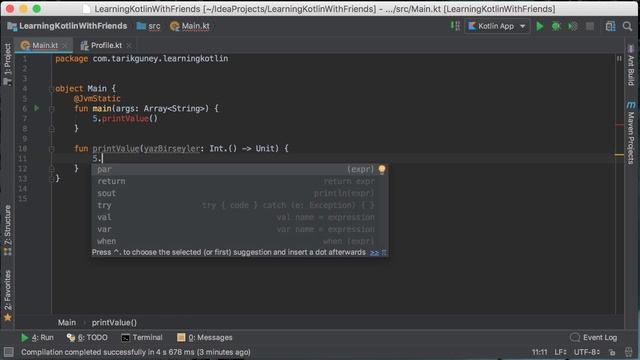Image resolution: width=640 pixels, height=360 pixels.
Task: Click LearningKotlinWithFriends breadcrumb in navigation bar
Action: click(67, 26)
